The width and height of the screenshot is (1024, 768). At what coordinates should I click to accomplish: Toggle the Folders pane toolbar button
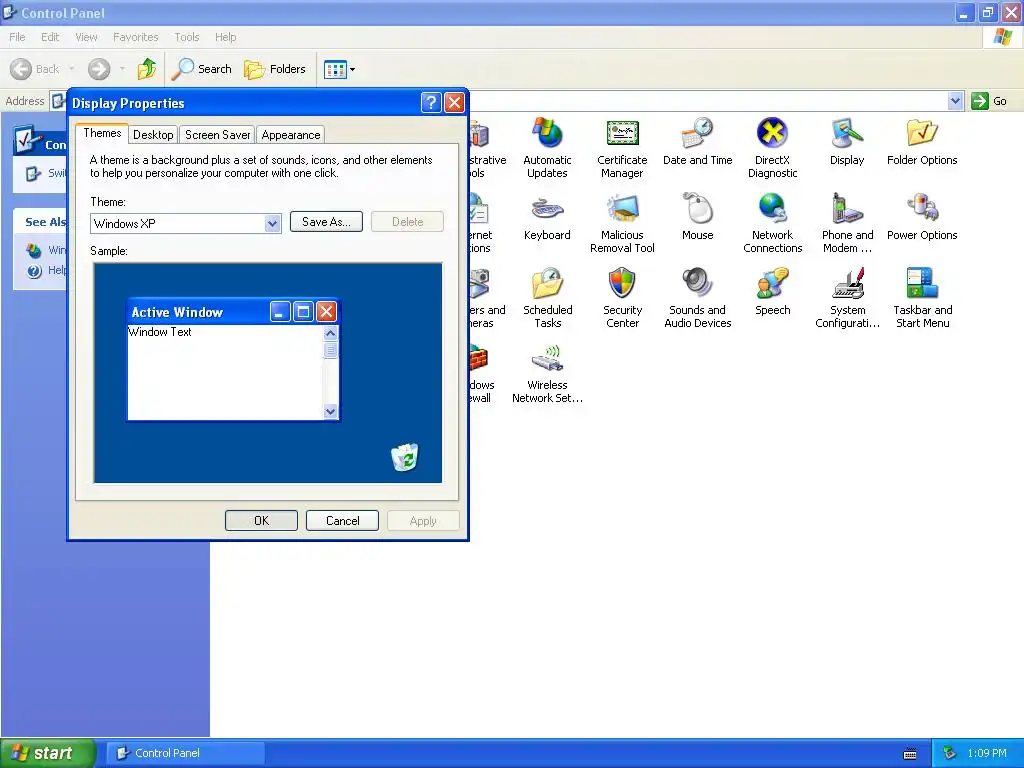pos(274,69)
